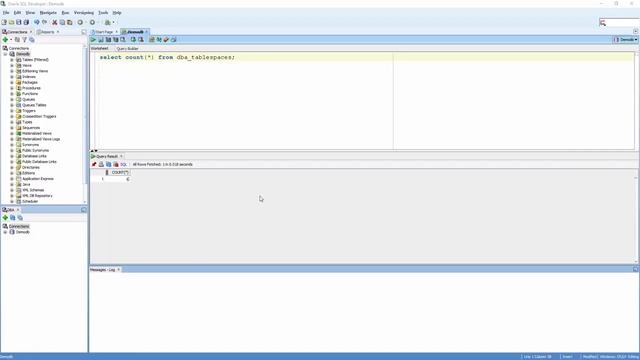
Task: Select the Sequences tree item
Action: [31, 128]
